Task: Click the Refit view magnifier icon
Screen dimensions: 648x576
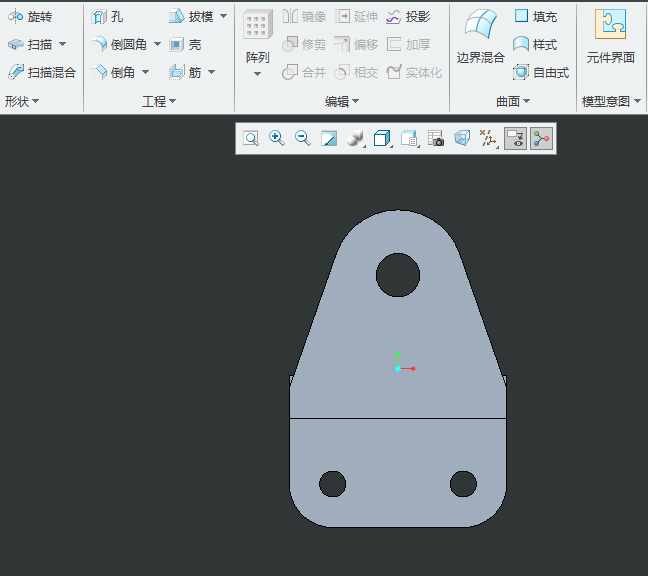Action: pos(251,138)
